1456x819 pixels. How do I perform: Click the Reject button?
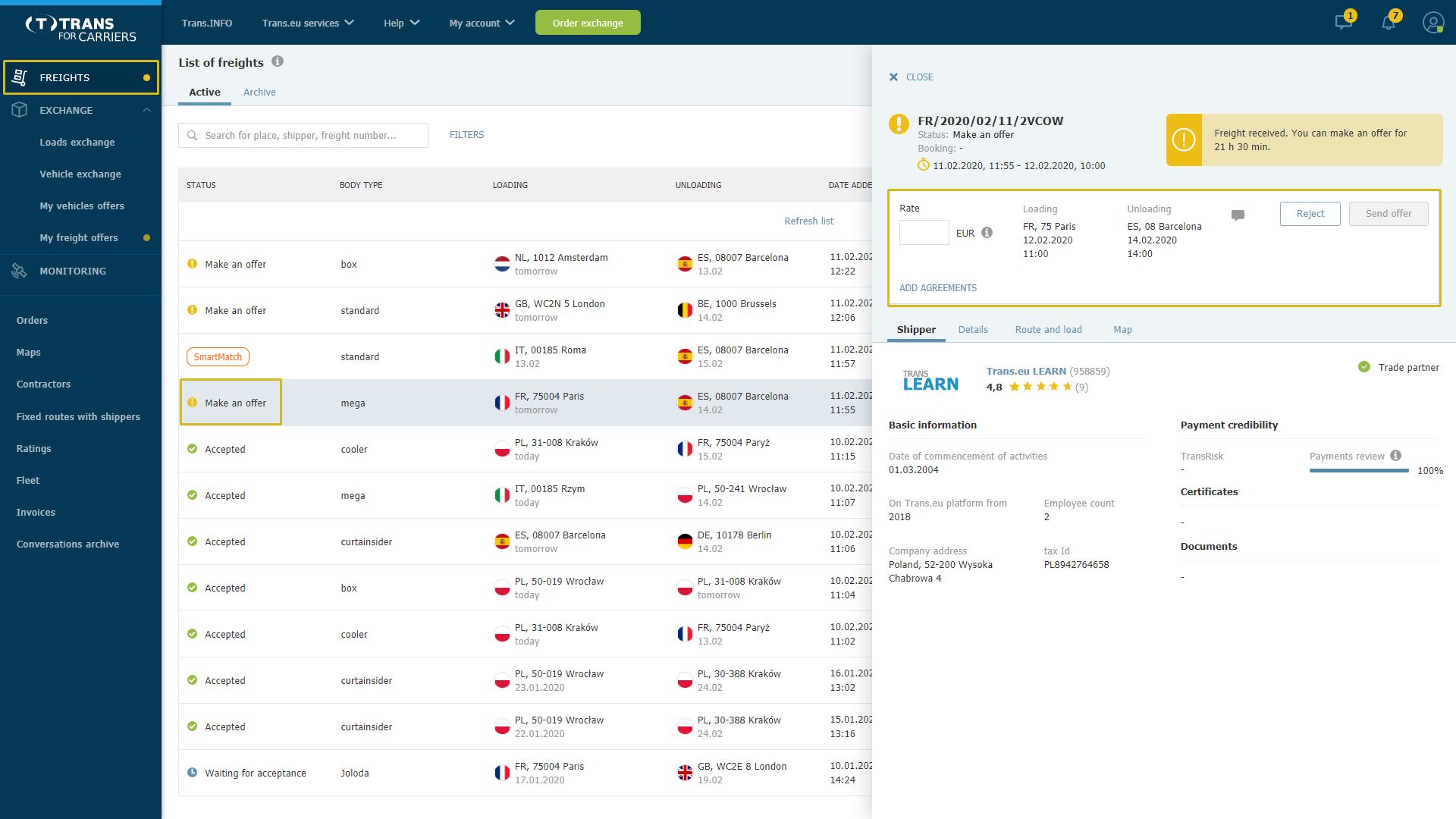1310,214
